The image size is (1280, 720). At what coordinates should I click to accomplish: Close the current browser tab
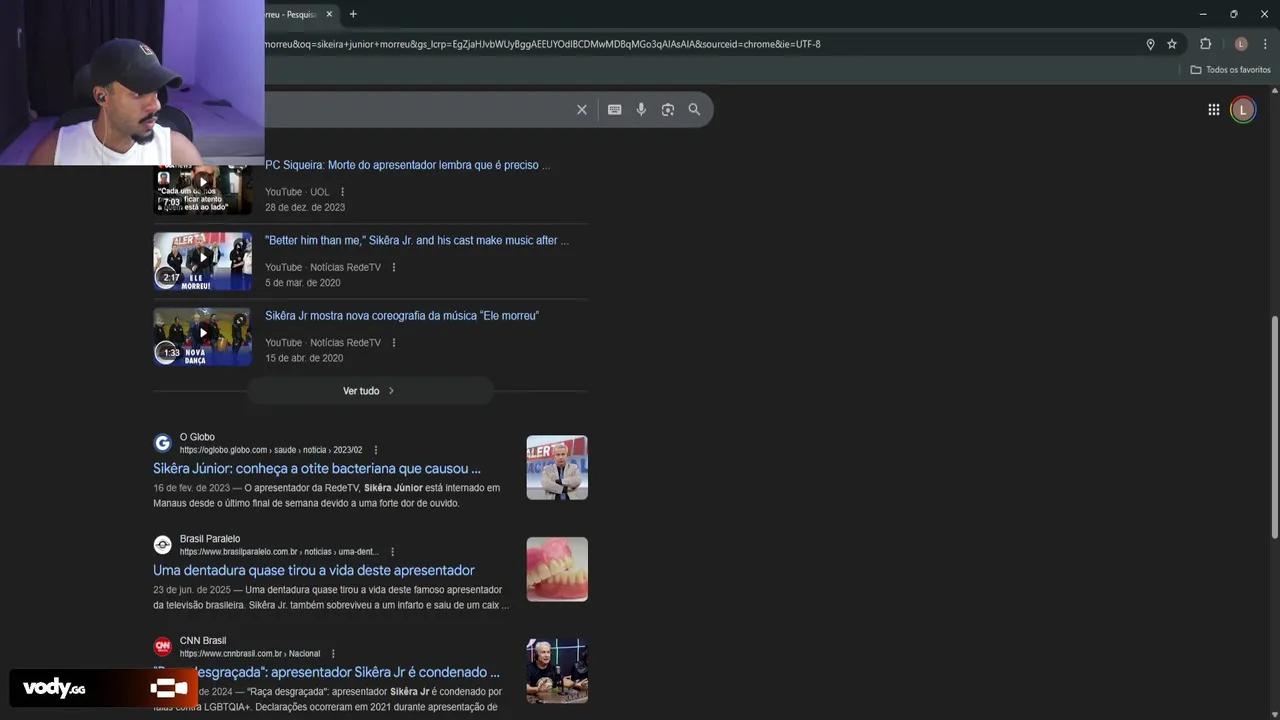pyautogui.click(x=329, y=14)
